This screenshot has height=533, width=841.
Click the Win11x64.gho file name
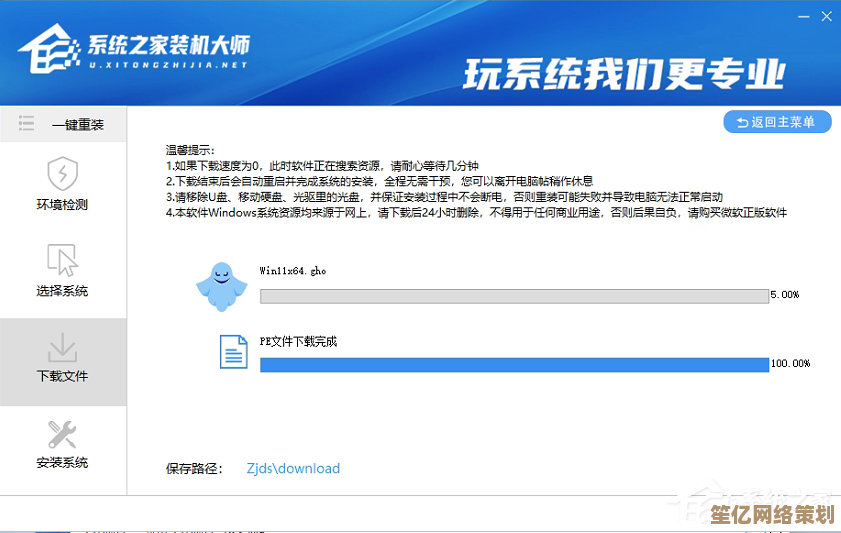pos(293,271)
